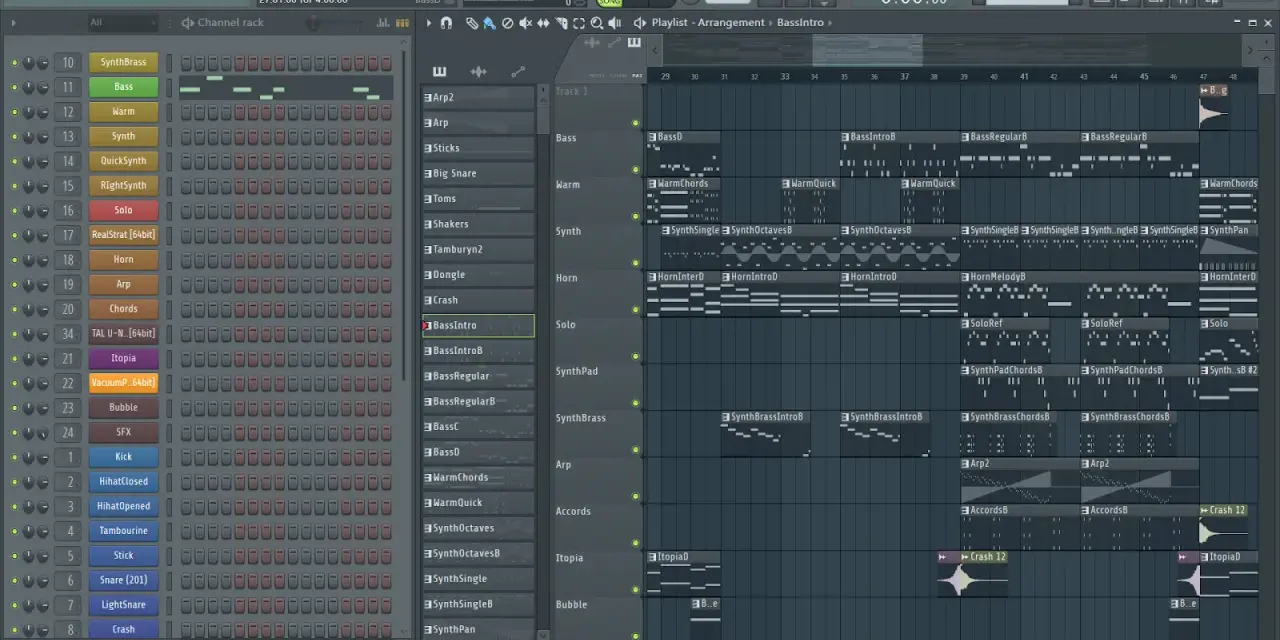
Task: Select the Snare (201) channel button
Action: coord(123,580)
